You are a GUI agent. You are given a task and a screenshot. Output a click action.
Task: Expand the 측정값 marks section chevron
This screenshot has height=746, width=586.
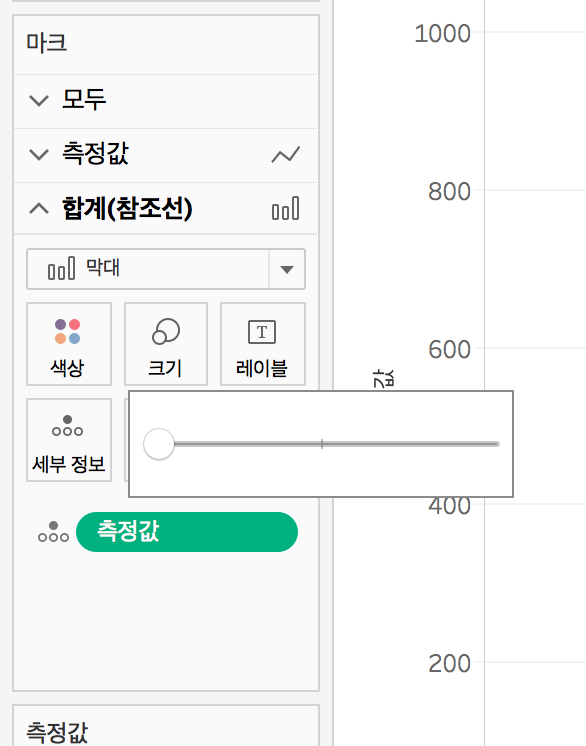[39, 155]
